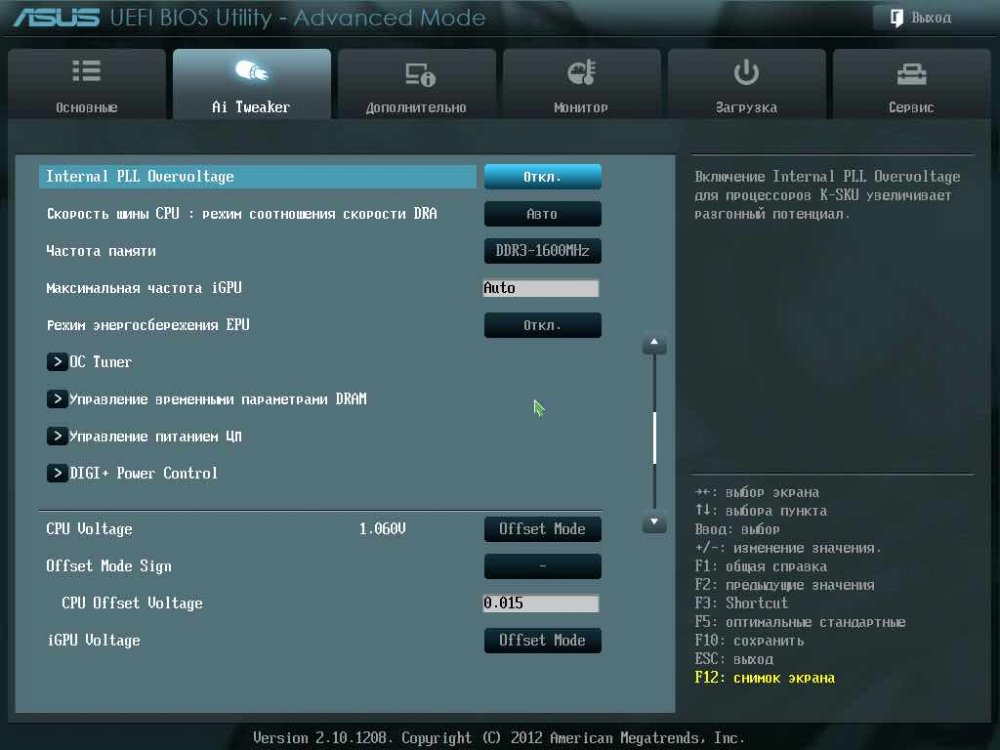Select the CPU Voltage row label
This screenshot has height=750, width=1000.
[89, 529]
